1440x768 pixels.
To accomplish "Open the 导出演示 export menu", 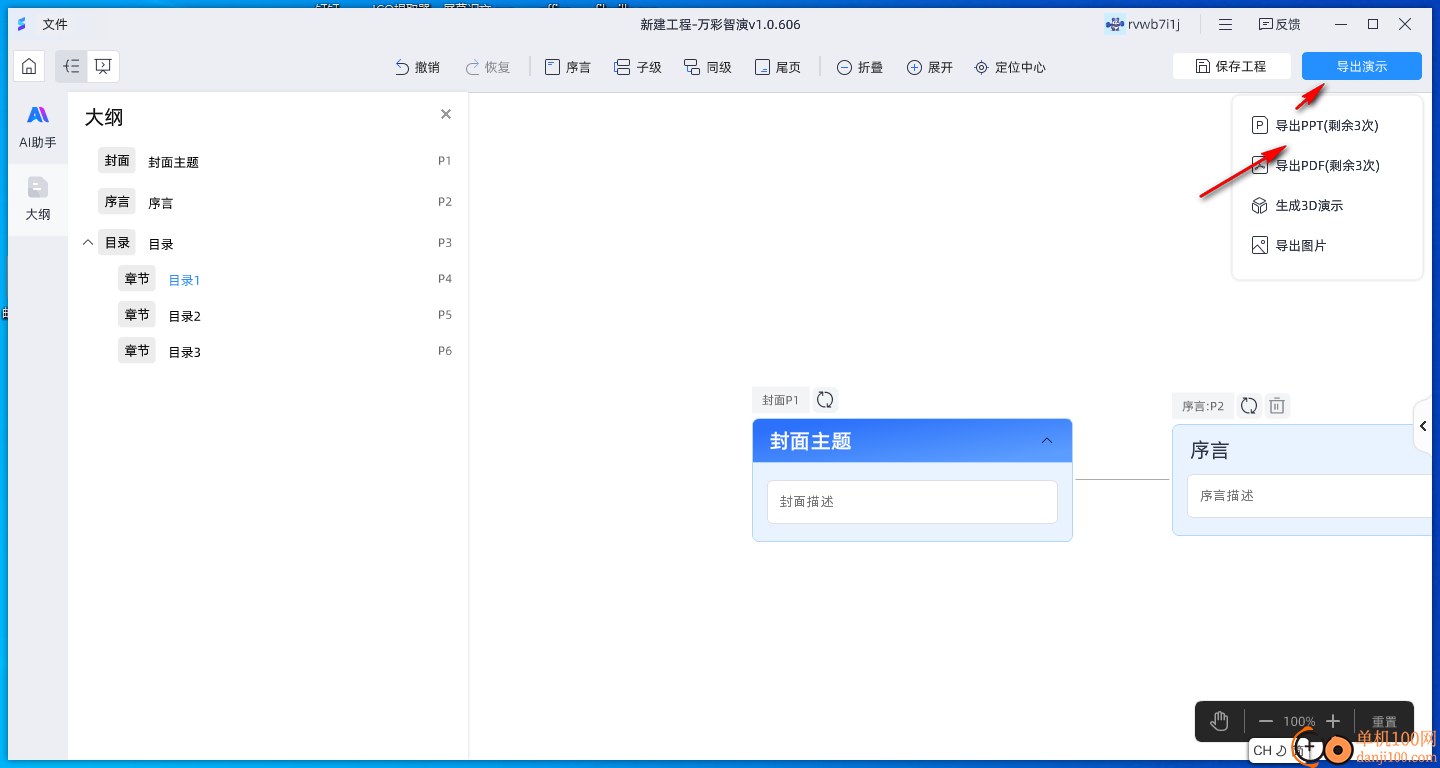I will tap(1362, 66).
